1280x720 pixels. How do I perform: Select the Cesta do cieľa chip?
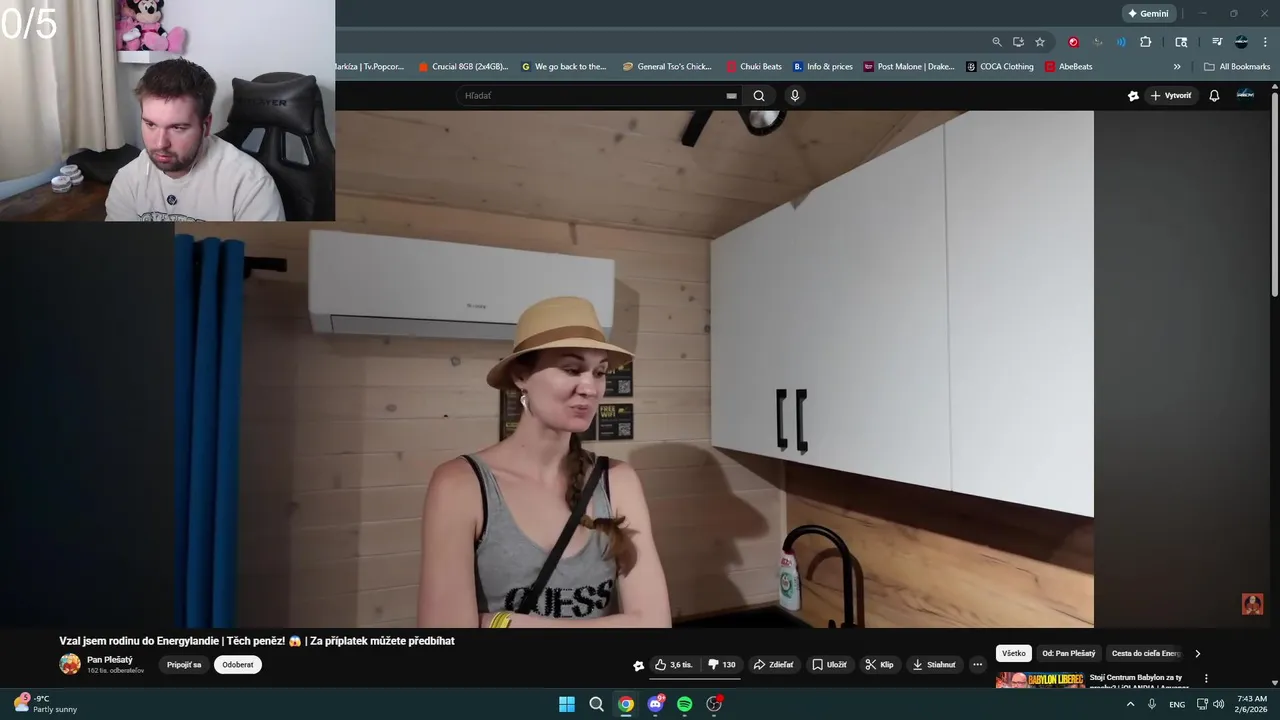click(1147, 653)
